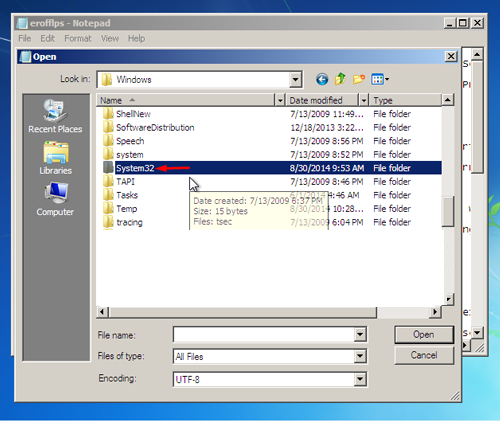Select the lowercase system folder icon

(x=108, y=154)
